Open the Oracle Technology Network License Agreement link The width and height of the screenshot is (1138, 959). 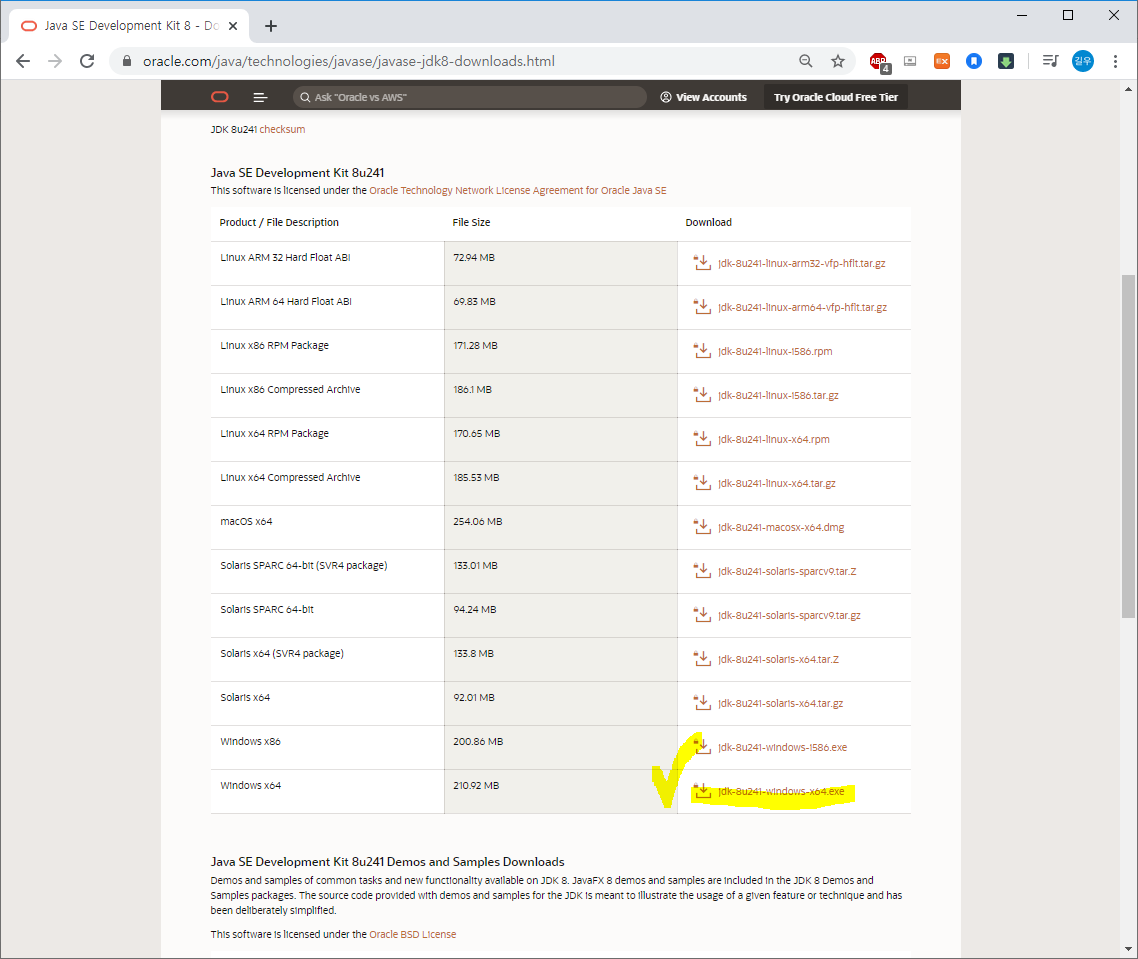[x=517, y=190]
